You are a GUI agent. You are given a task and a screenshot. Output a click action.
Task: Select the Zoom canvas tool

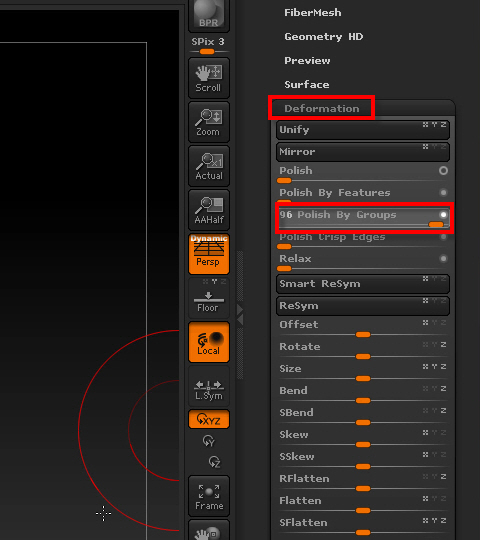[209, 122]
